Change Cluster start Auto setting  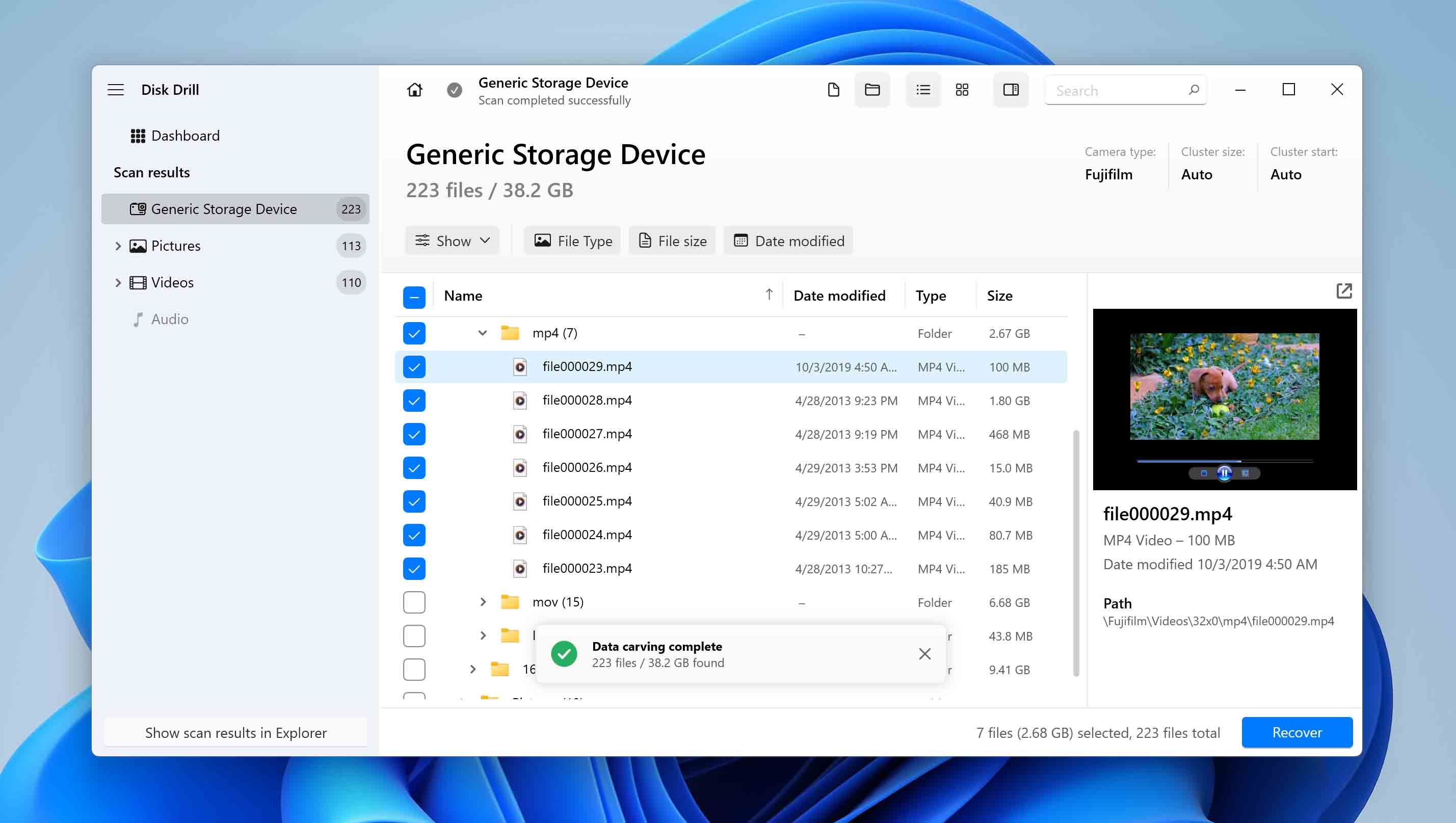[1286, 175]
